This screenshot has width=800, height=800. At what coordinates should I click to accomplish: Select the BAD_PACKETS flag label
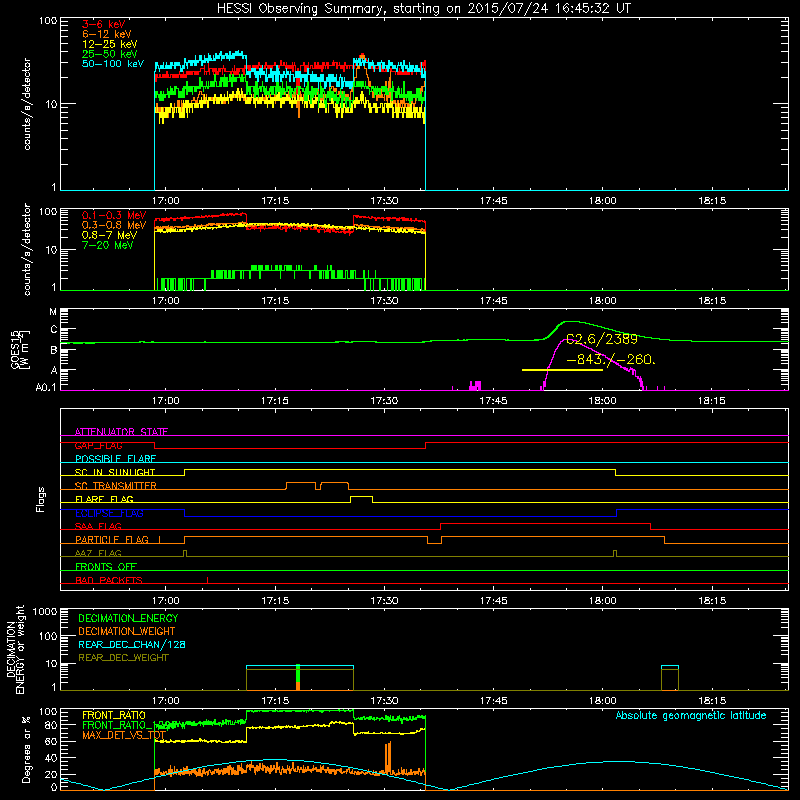(109, 581)
